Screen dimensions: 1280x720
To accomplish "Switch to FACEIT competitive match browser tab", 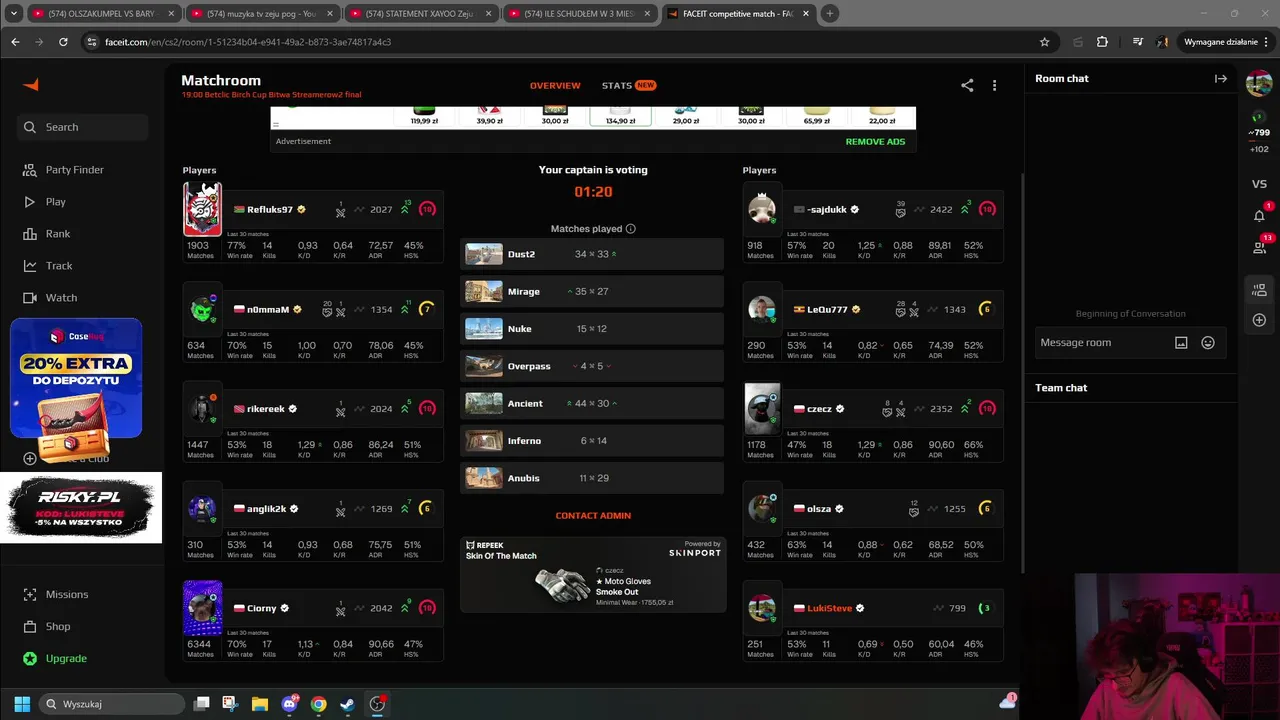I will [x=738, y=14].
